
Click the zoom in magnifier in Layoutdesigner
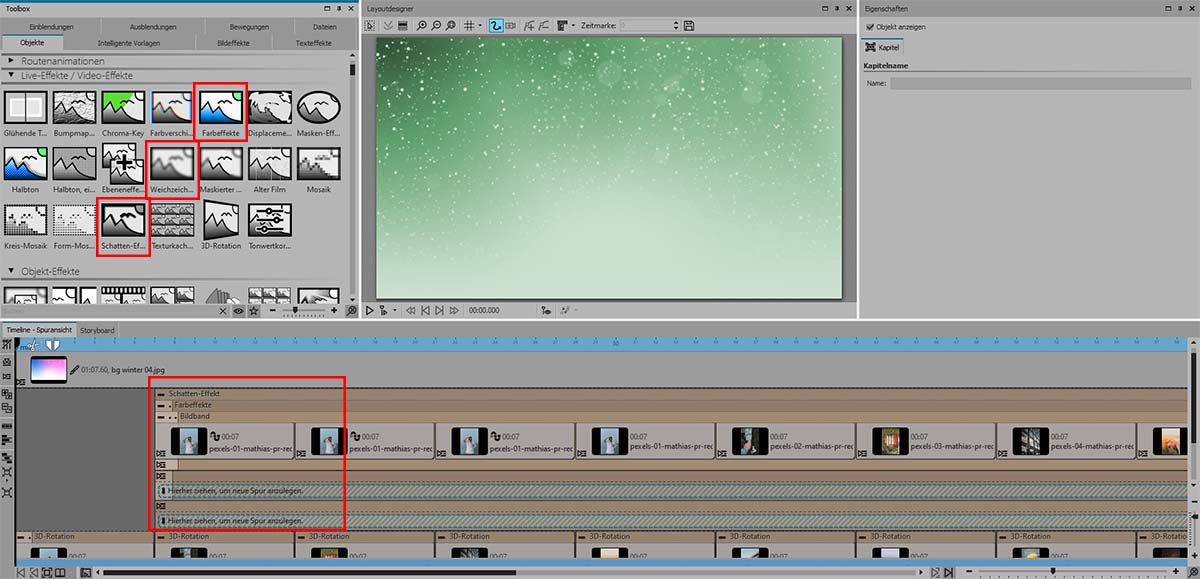423,24
